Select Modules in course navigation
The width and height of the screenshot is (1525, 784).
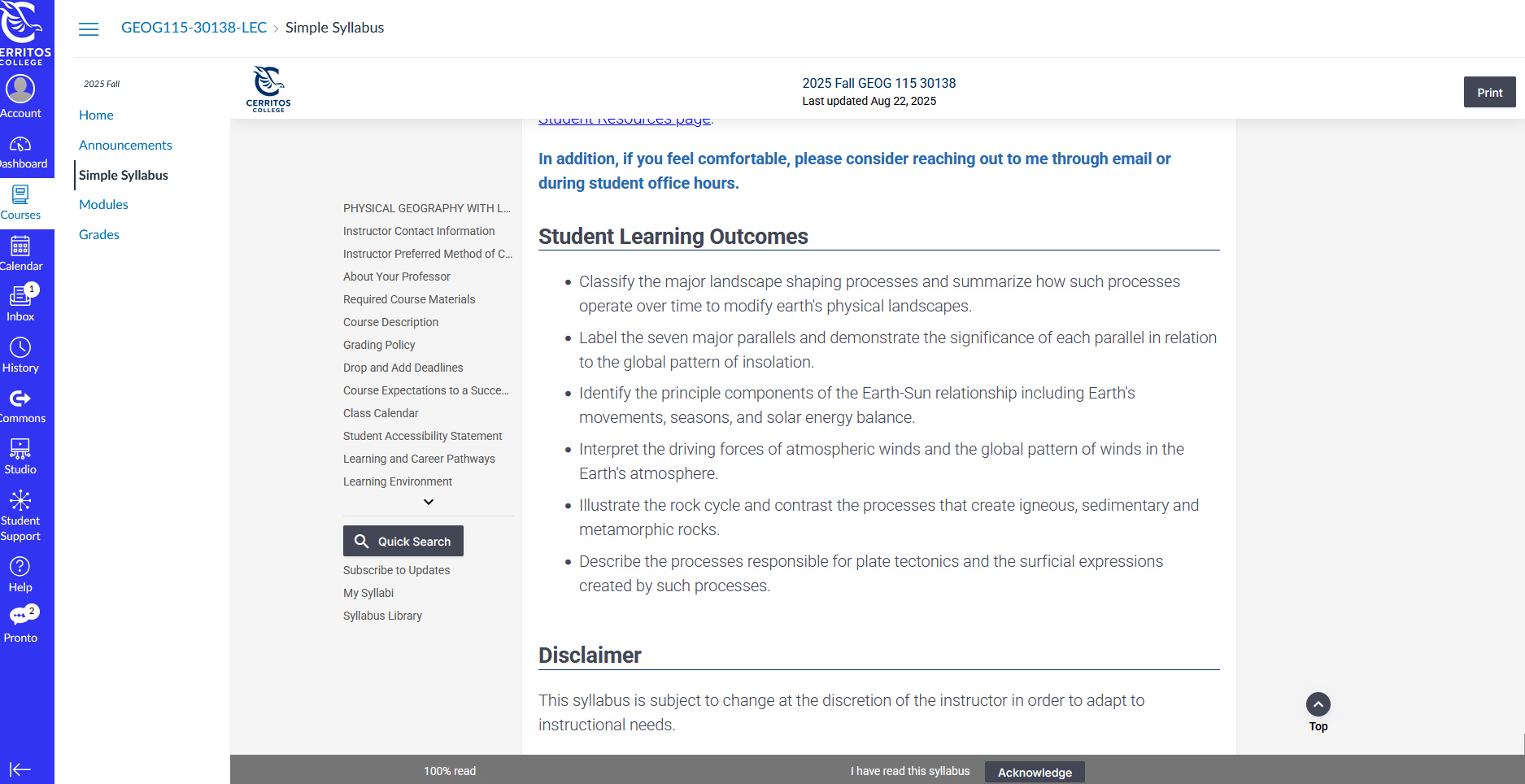pos(103,205)
